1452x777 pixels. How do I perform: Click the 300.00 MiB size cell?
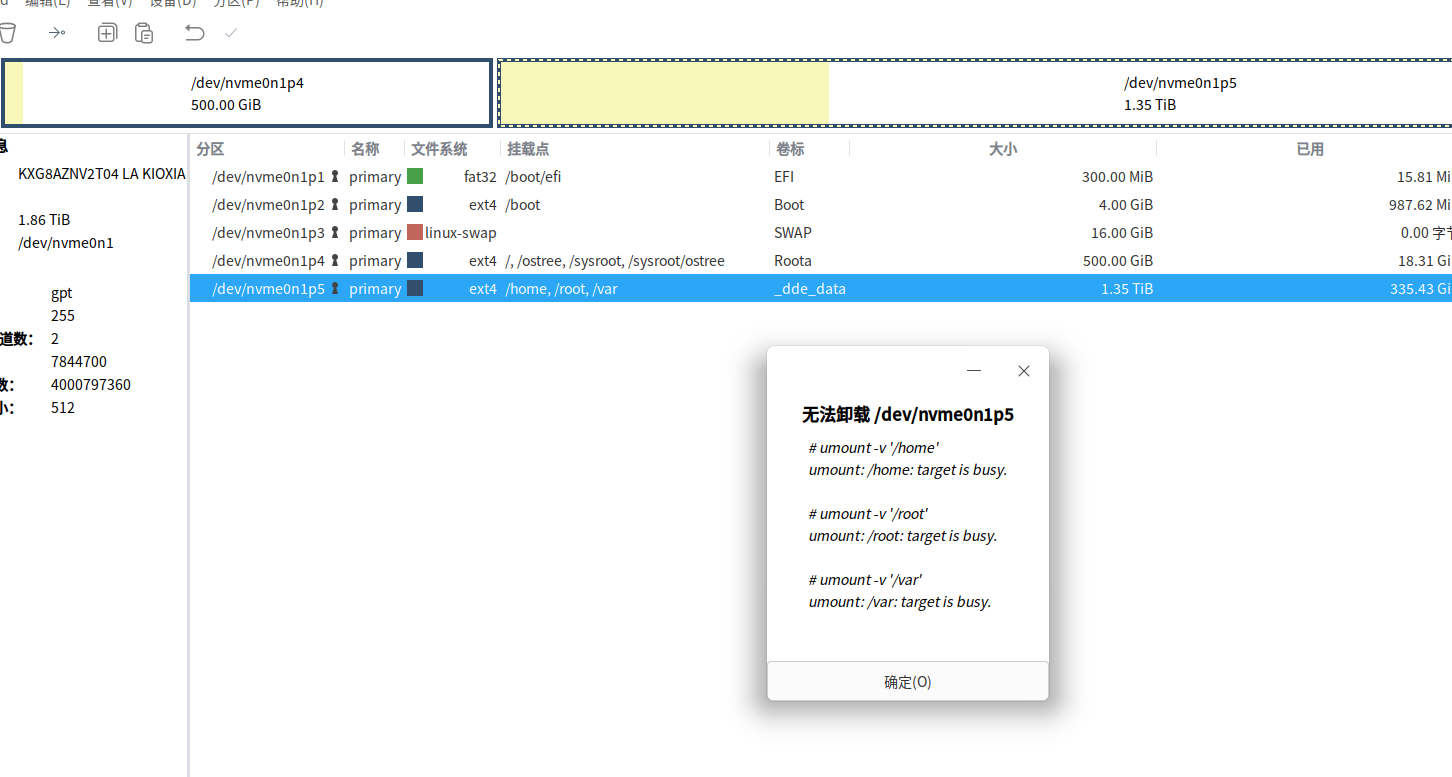pos(1117,177)
